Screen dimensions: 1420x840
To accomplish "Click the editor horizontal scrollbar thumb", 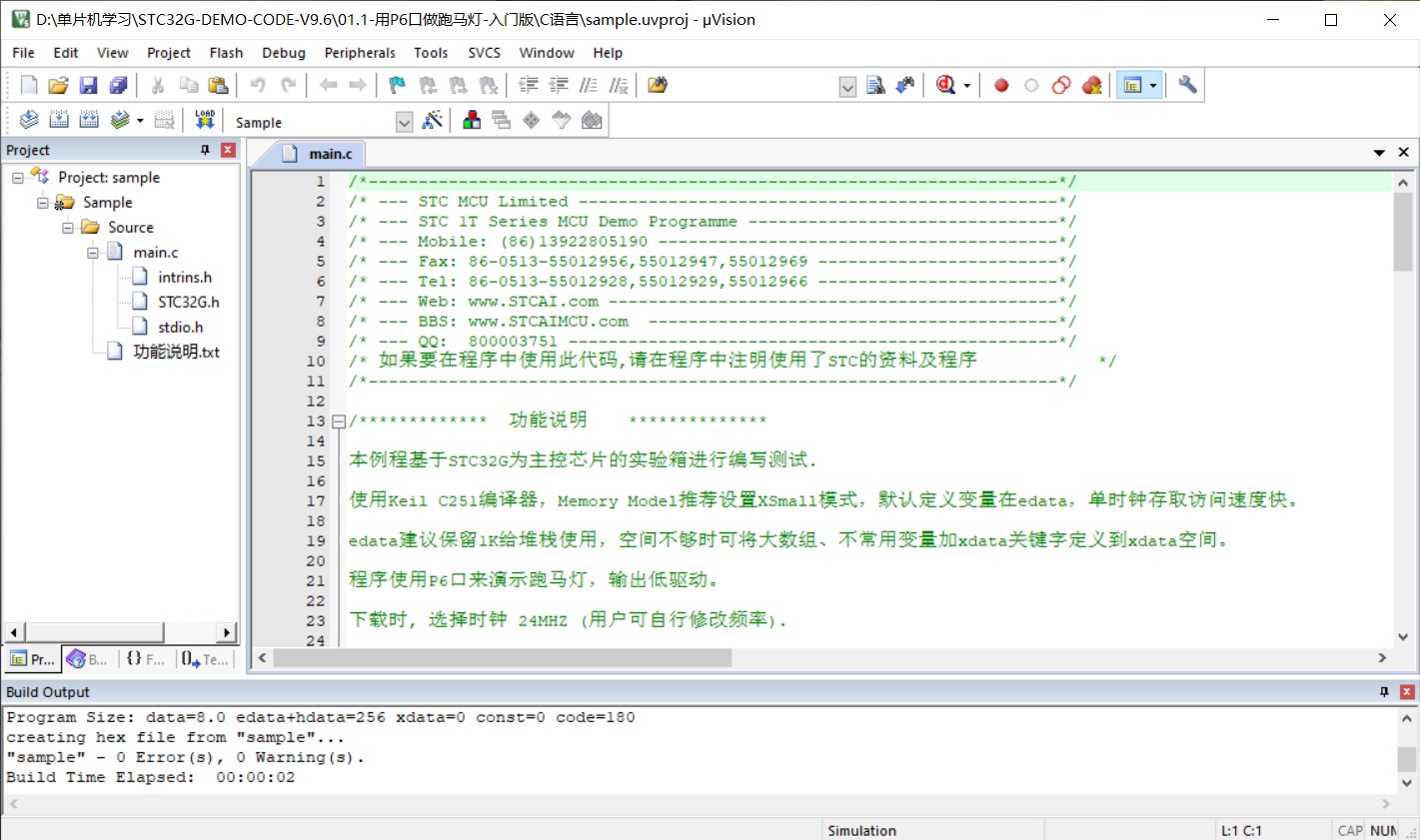I will pos(503,658).
